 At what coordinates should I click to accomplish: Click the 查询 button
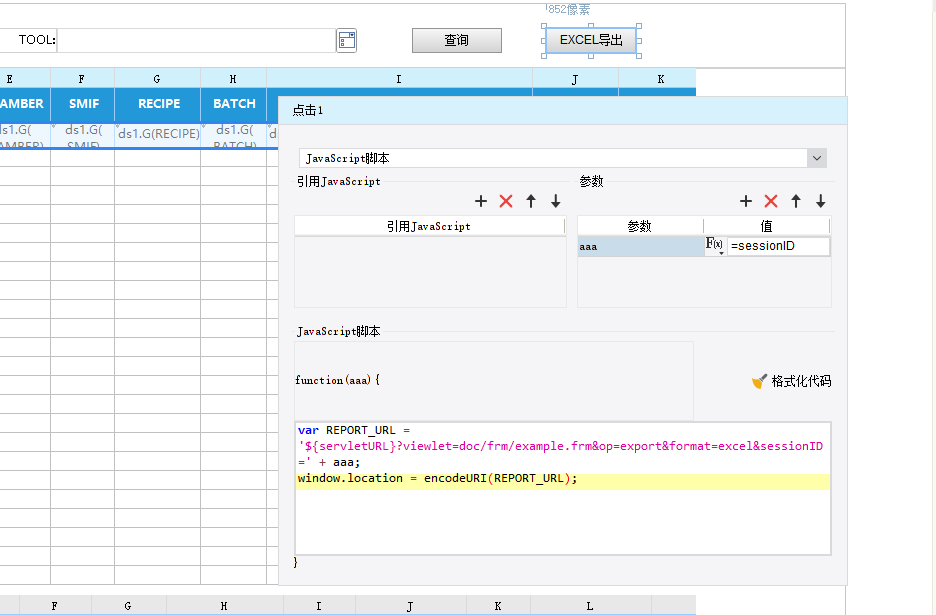pyautogui.click(x=456, y=40)
